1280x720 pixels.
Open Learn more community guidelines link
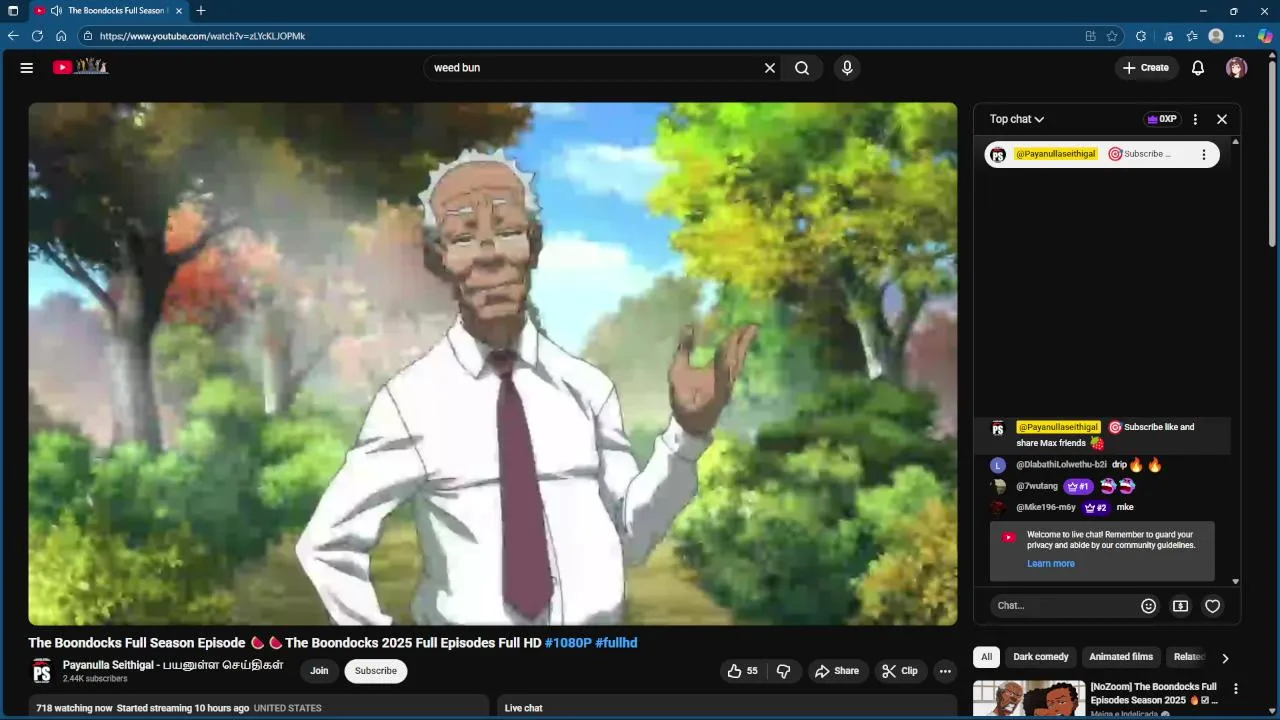(1051, 564)
